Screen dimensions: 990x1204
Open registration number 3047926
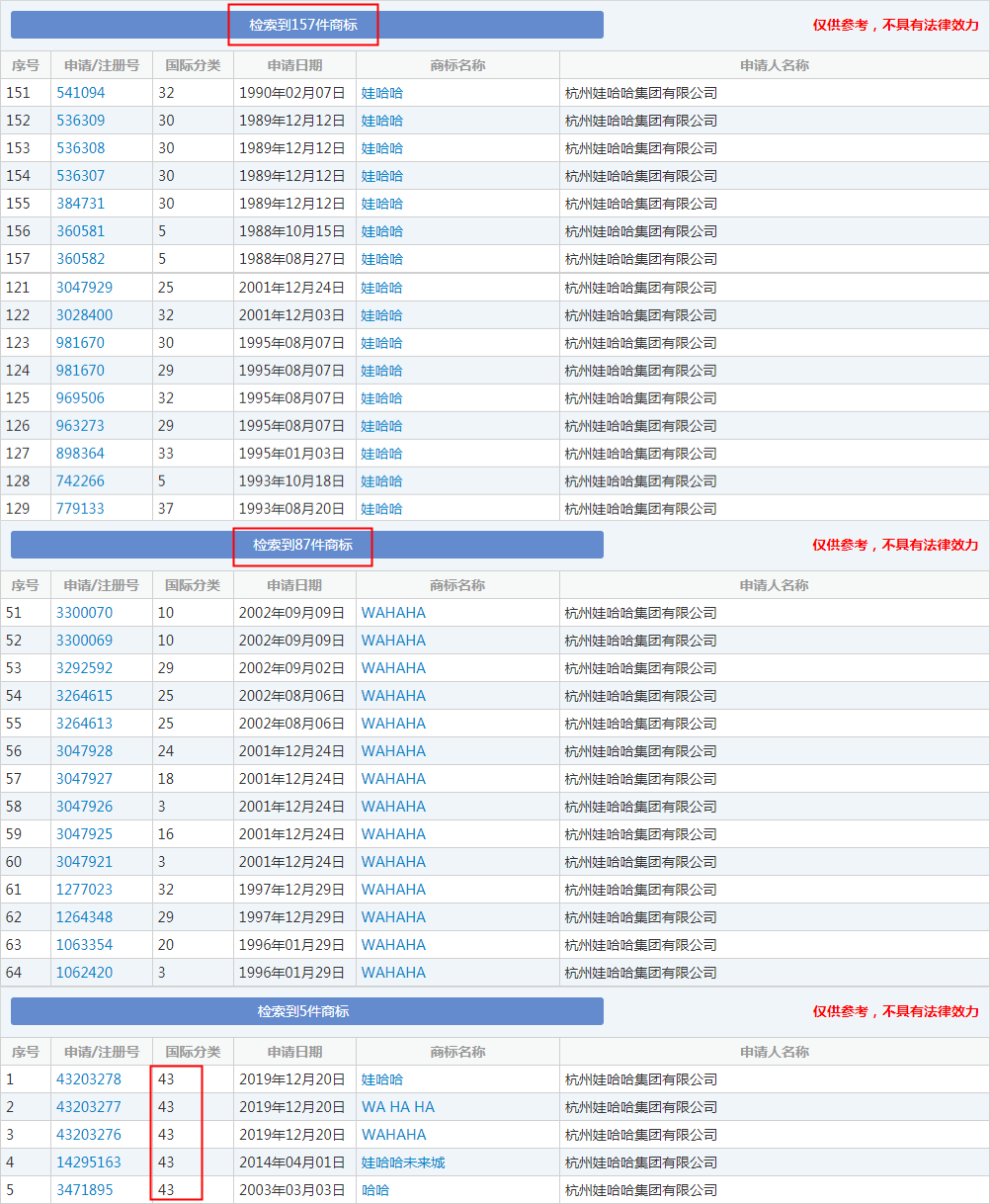[84, 807]
